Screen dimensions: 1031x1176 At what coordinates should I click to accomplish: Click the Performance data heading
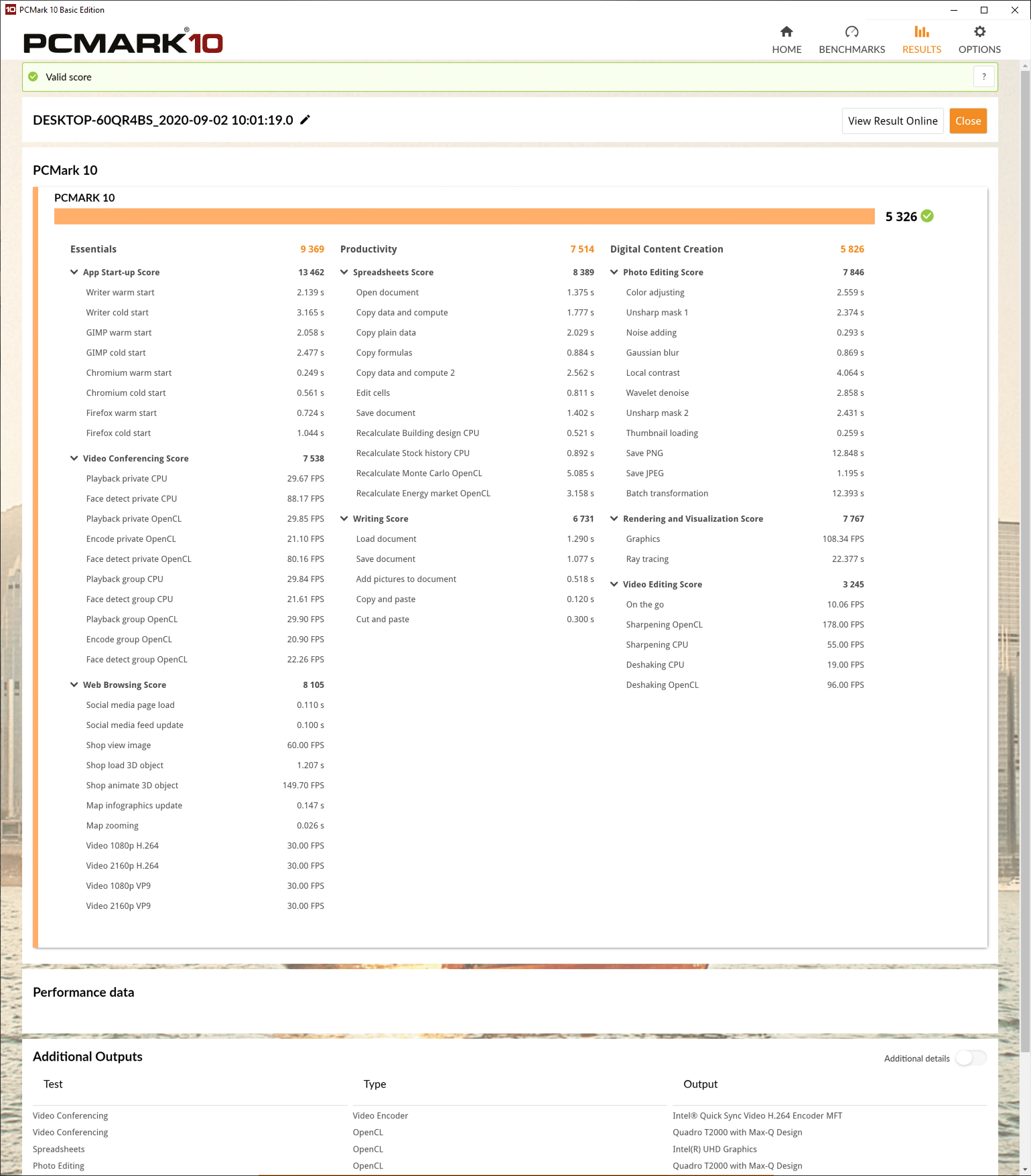point(84,993)
